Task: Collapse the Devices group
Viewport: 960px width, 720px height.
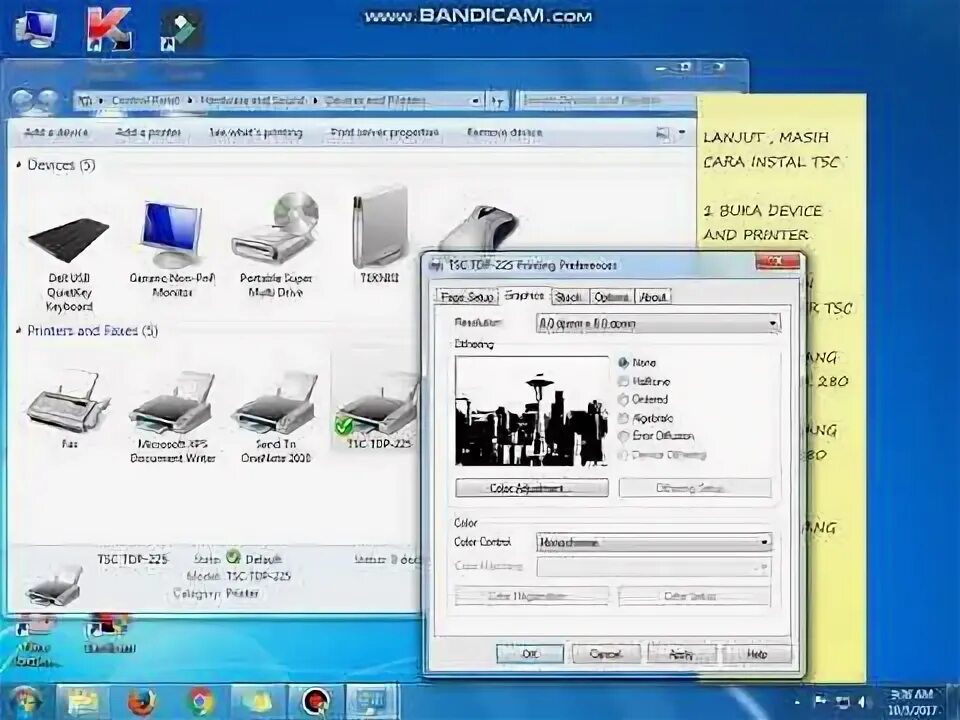Action: click(x=19, y=165)
